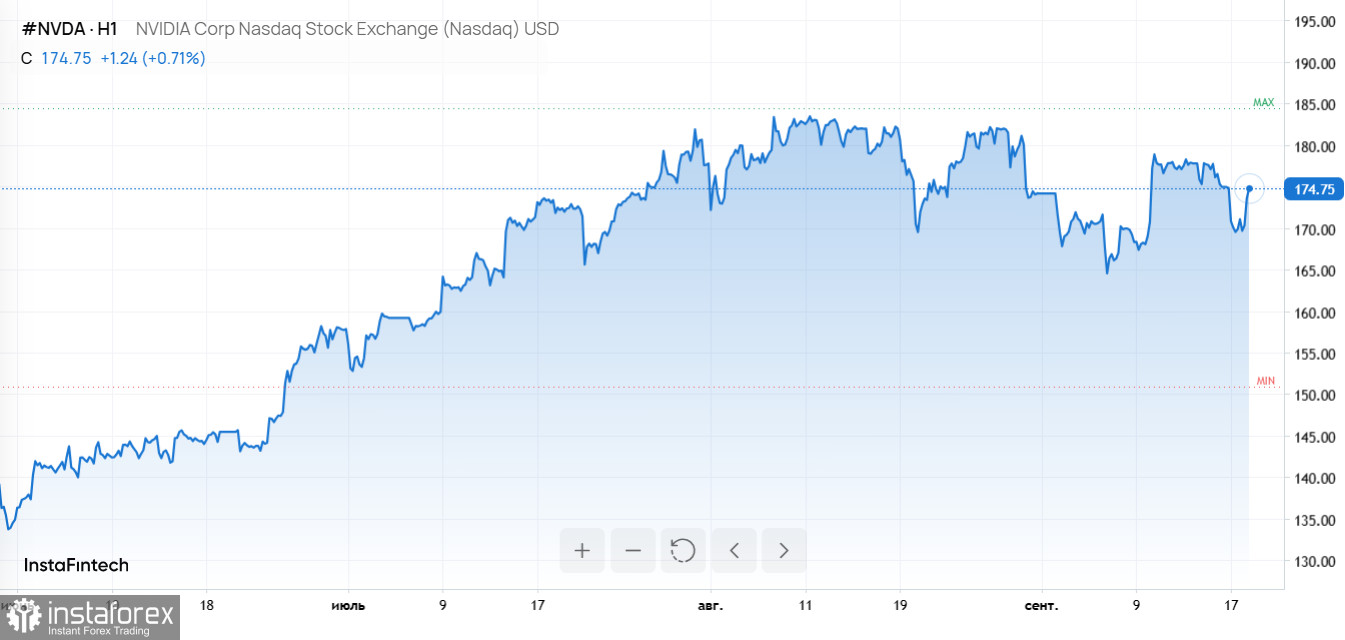Click the red MIN level label
This screenshot has height=640, width=1345.
(1266, 381)
